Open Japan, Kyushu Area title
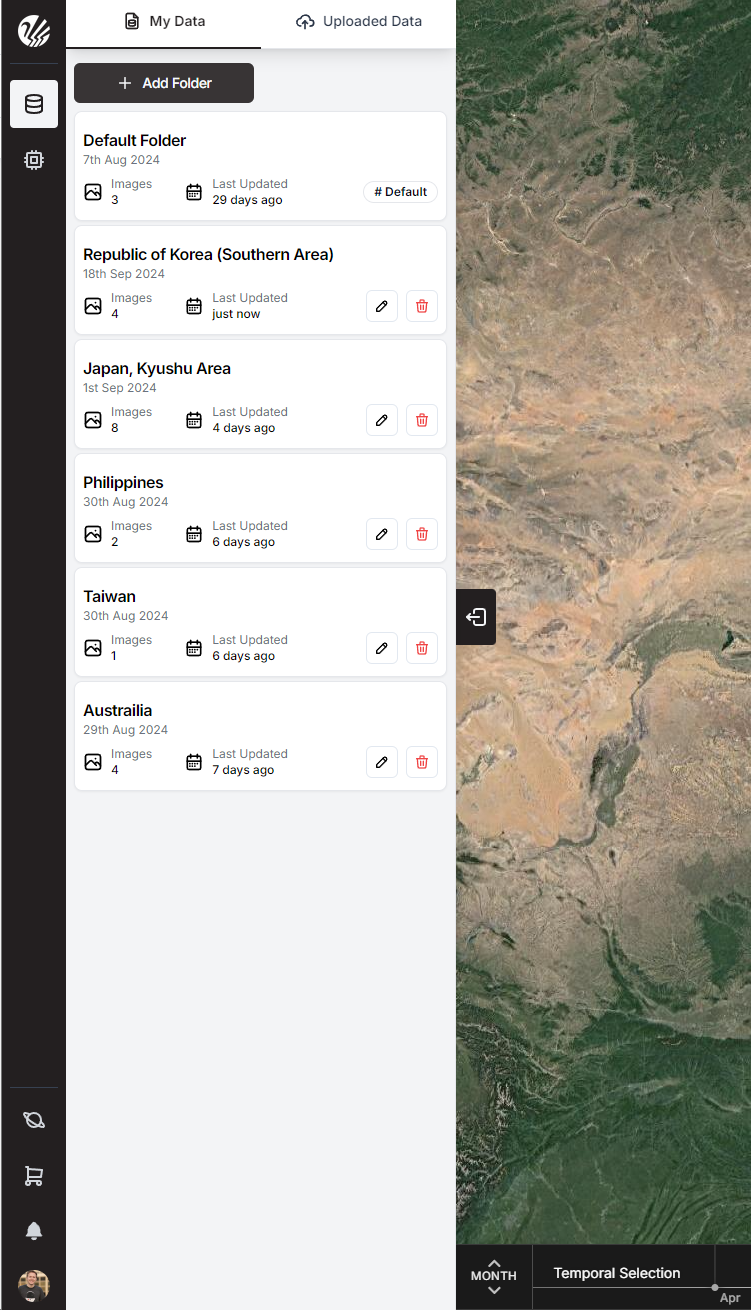Viewport: 751px width, 1310px height. click(x=157, y=369)
